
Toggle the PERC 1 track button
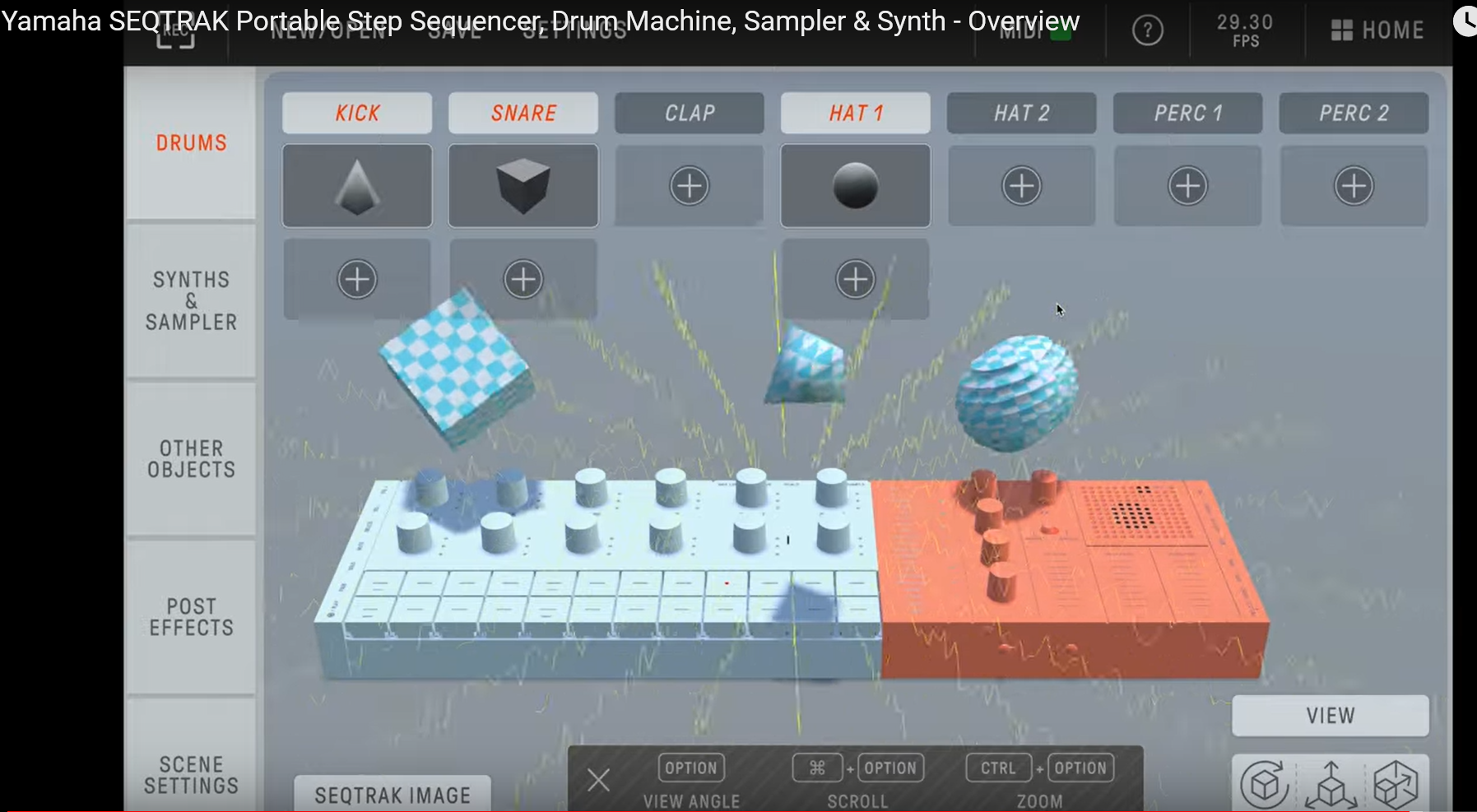click(1188, 113)
